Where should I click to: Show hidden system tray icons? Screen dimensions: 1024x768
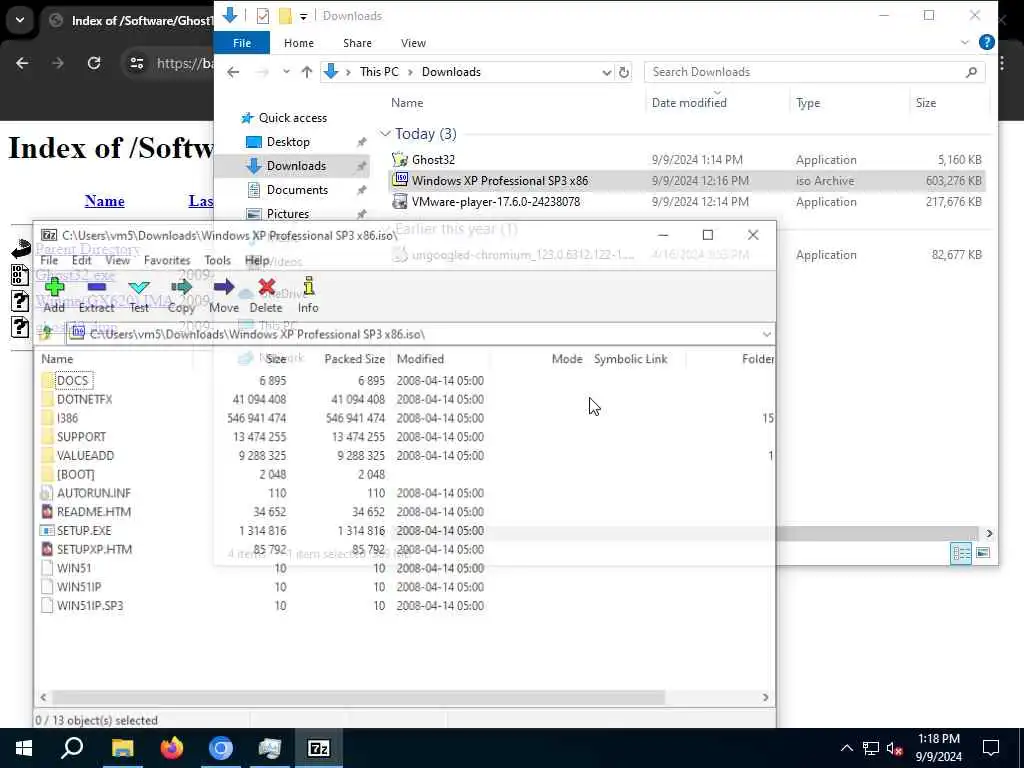click(x=846, y=748)
